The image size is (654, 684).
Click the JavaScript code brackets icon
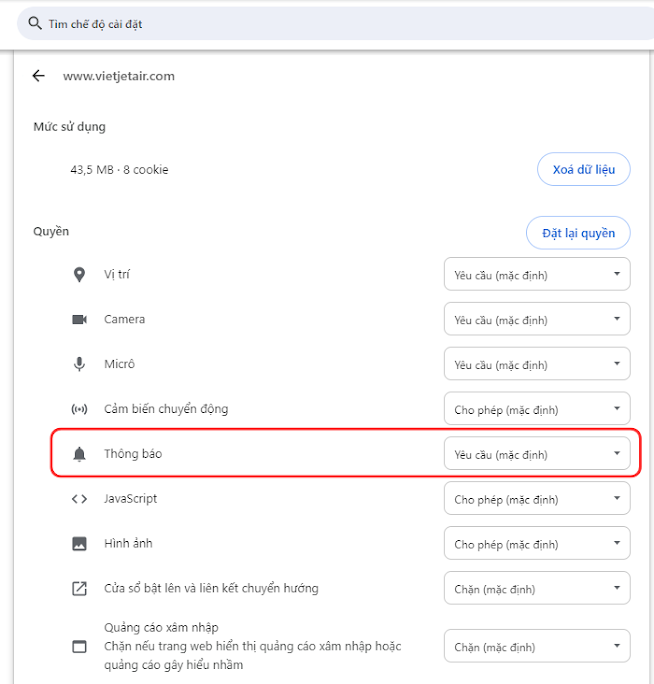[x=79, y=499]
